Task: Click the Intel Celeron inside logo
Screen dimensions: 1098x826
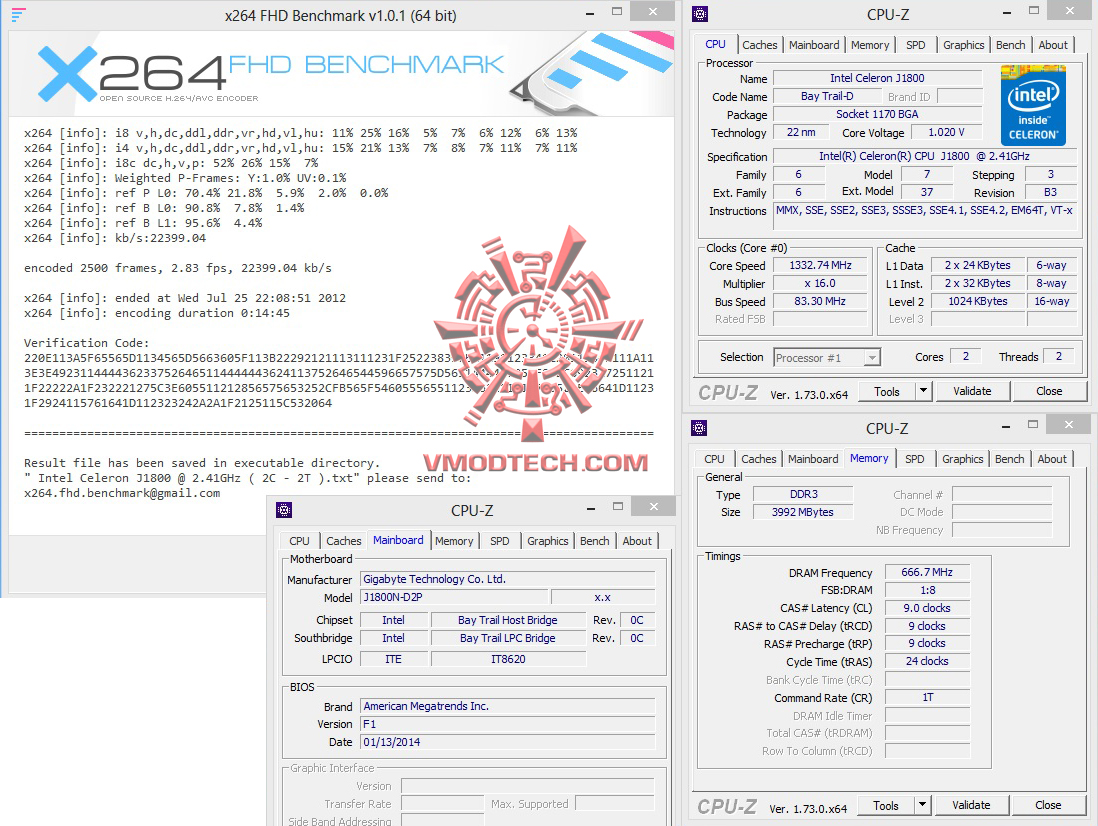Action: click(x=1033, y=105)
